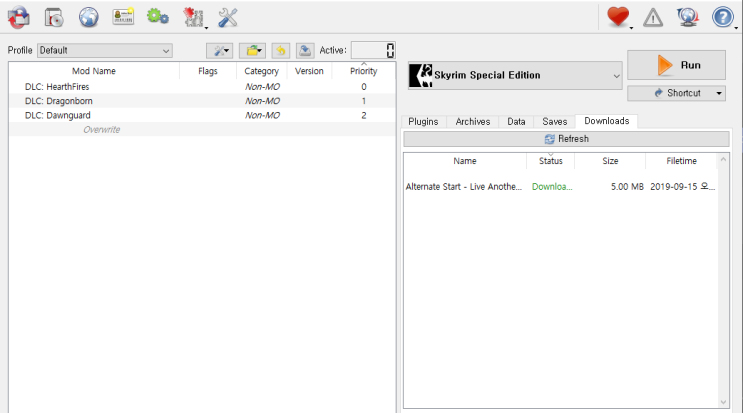This screenshot has height=413, width=743.
Task: Click the create backup icon
Action: (x=305, y=50)
